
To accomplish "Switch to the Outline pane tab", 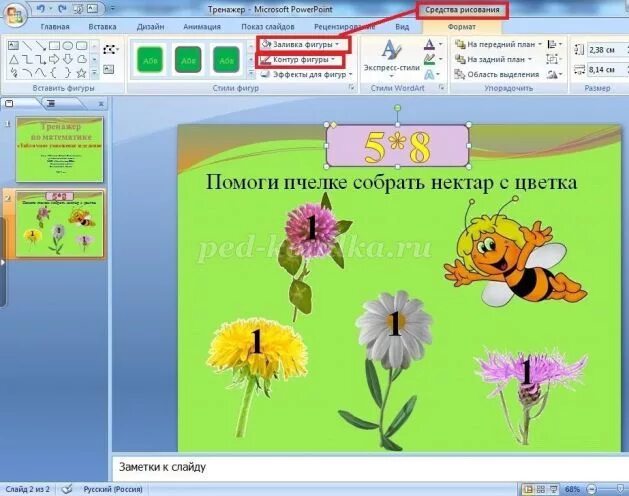I will (51, 104).
